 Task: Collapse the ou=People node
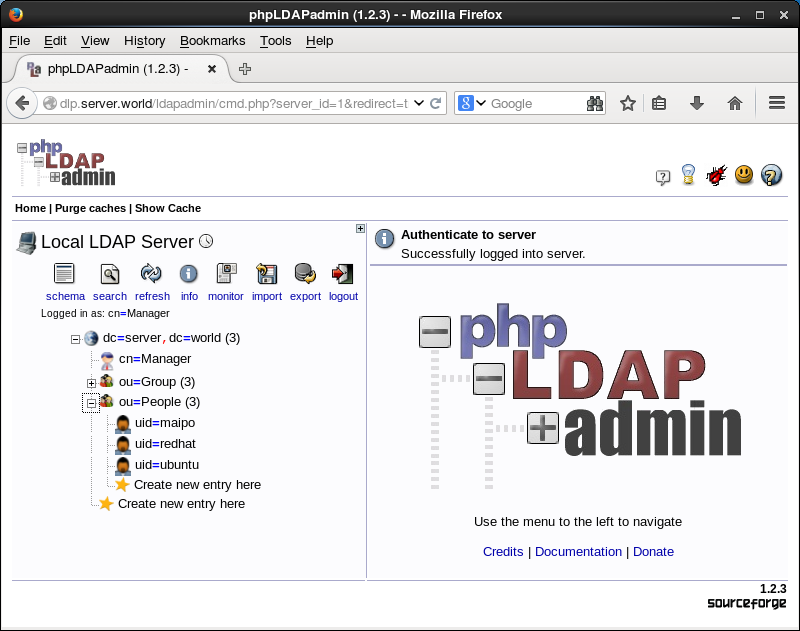tap(91, 403)
